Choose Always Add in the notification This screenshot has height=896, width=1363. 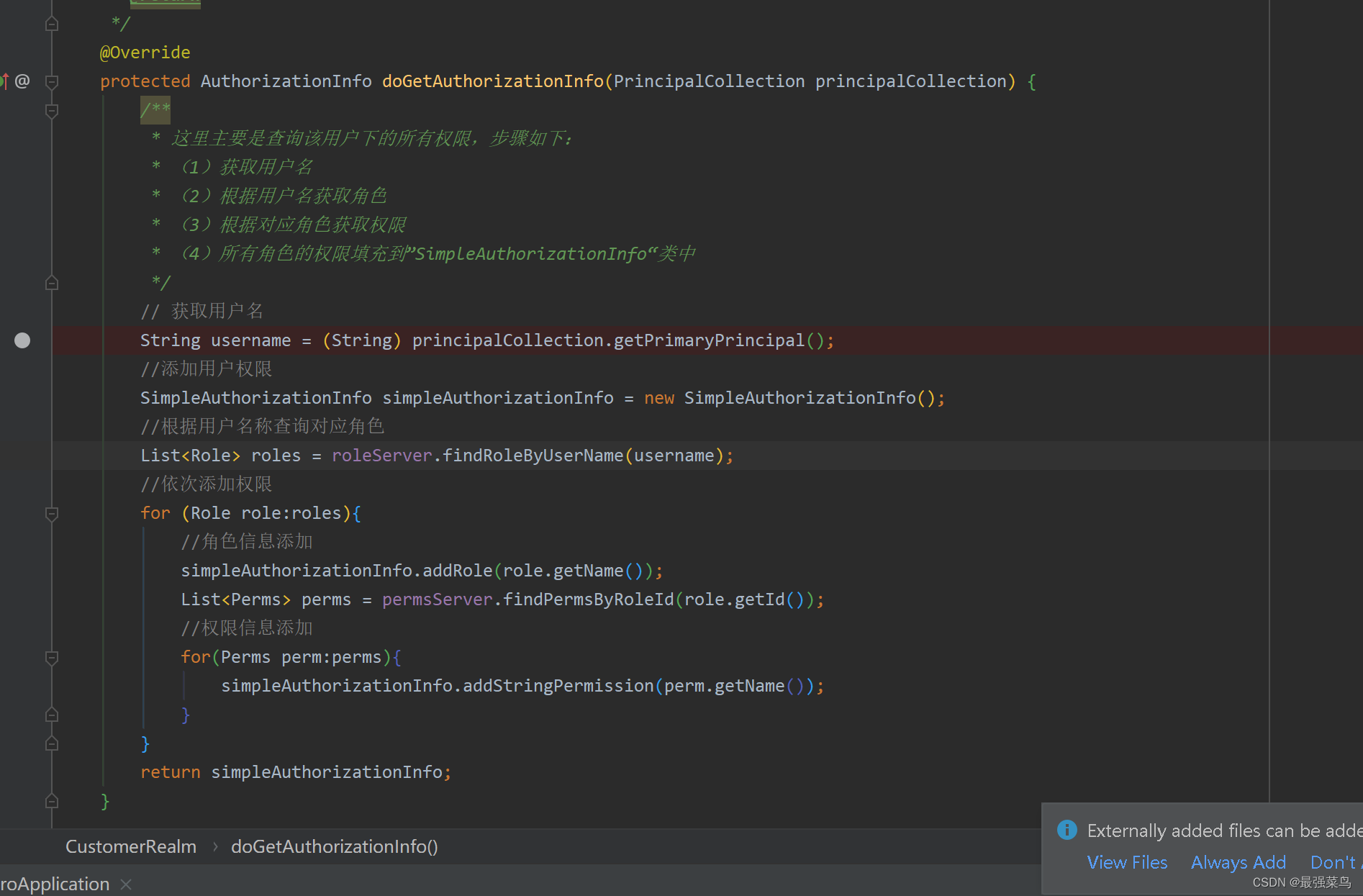pos(1239,862)
